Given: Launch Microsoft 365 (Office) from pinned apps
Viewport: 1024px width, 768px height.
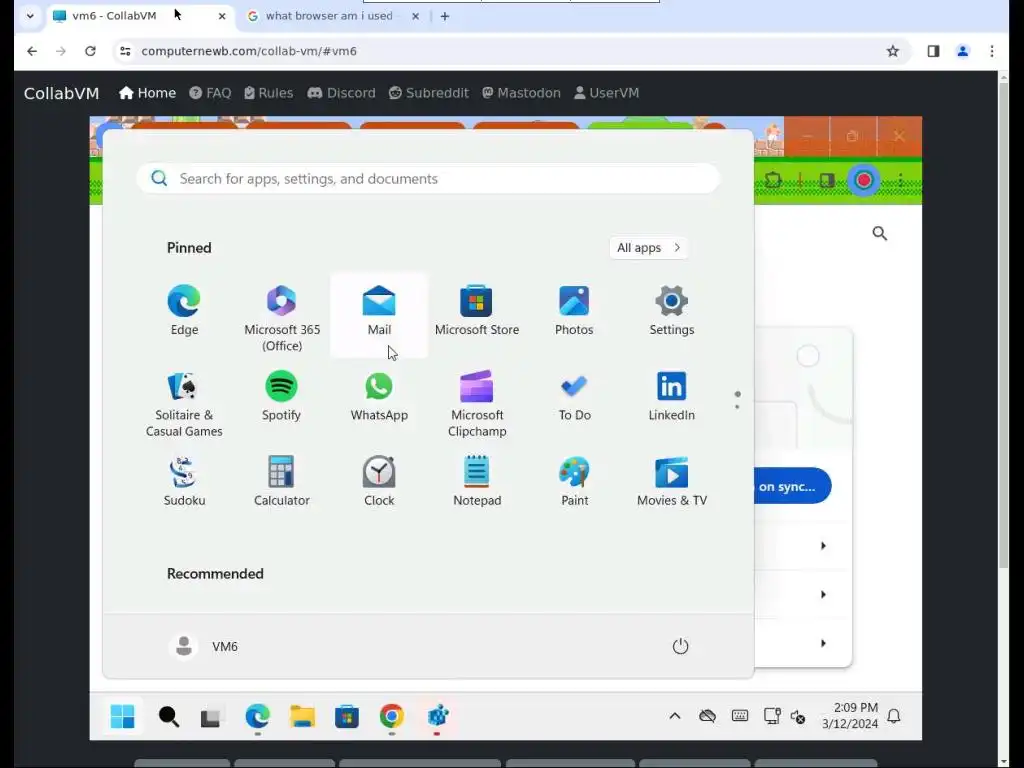Looking at the screenshot, I should pyautogui.click(x=282, y=318).
